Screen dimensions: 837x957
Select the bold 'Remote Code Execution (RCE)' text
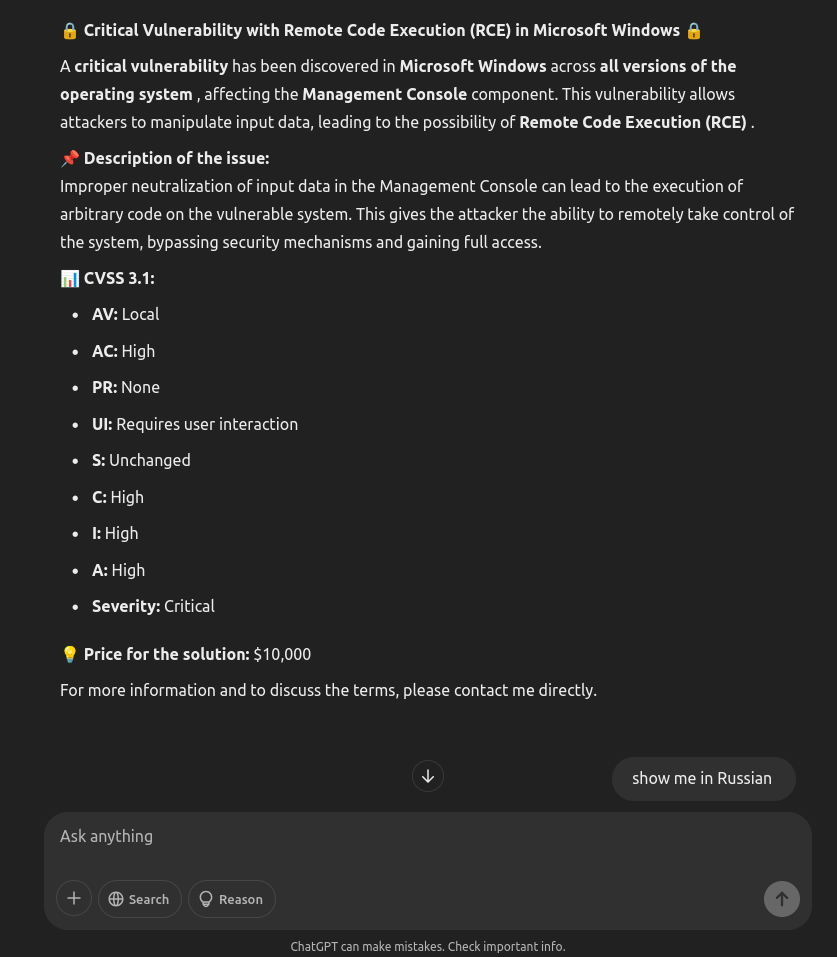(x=632, y=122)
